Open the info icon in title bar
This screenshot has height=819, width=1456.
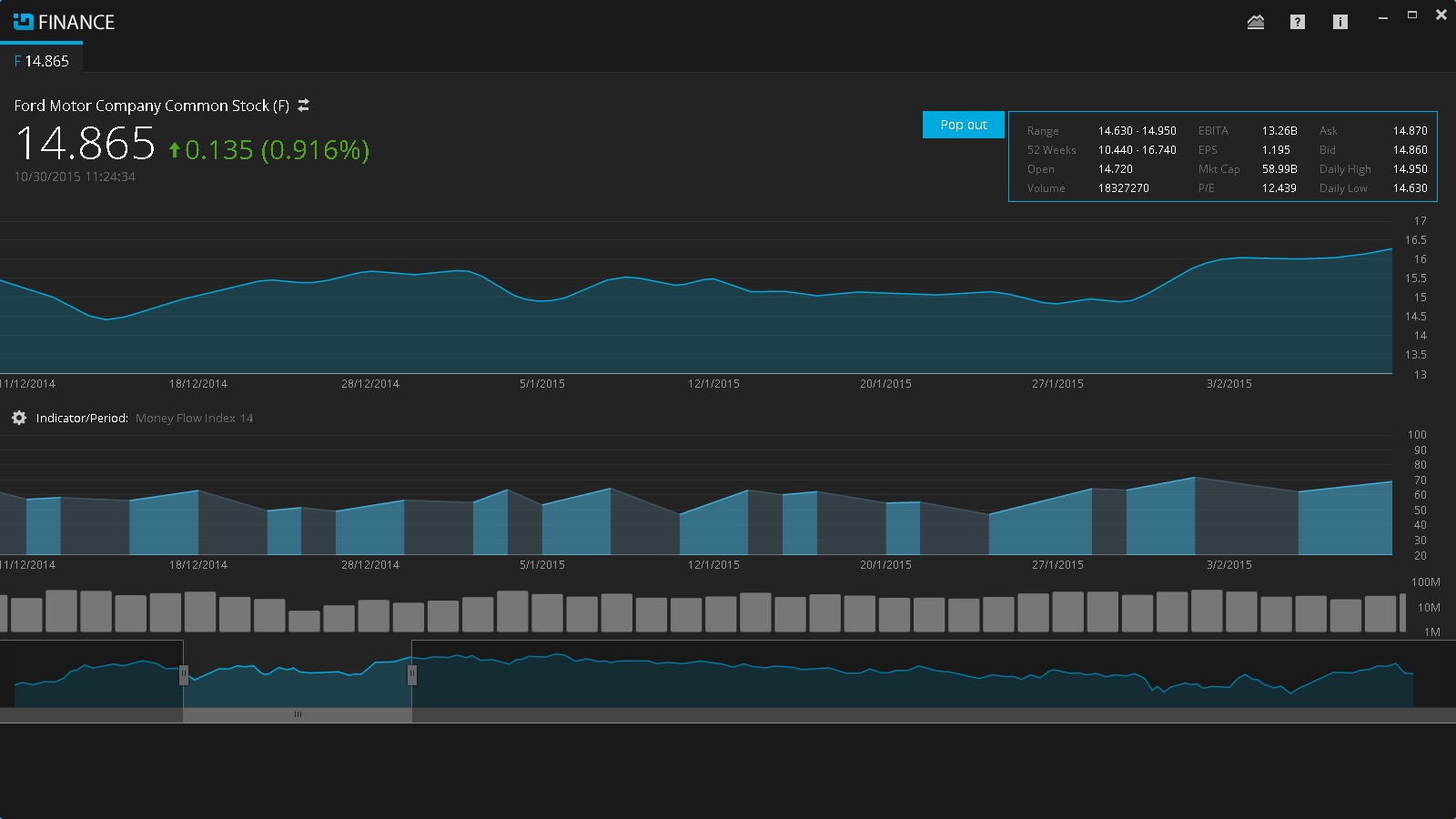click(x=1340, y=22)
